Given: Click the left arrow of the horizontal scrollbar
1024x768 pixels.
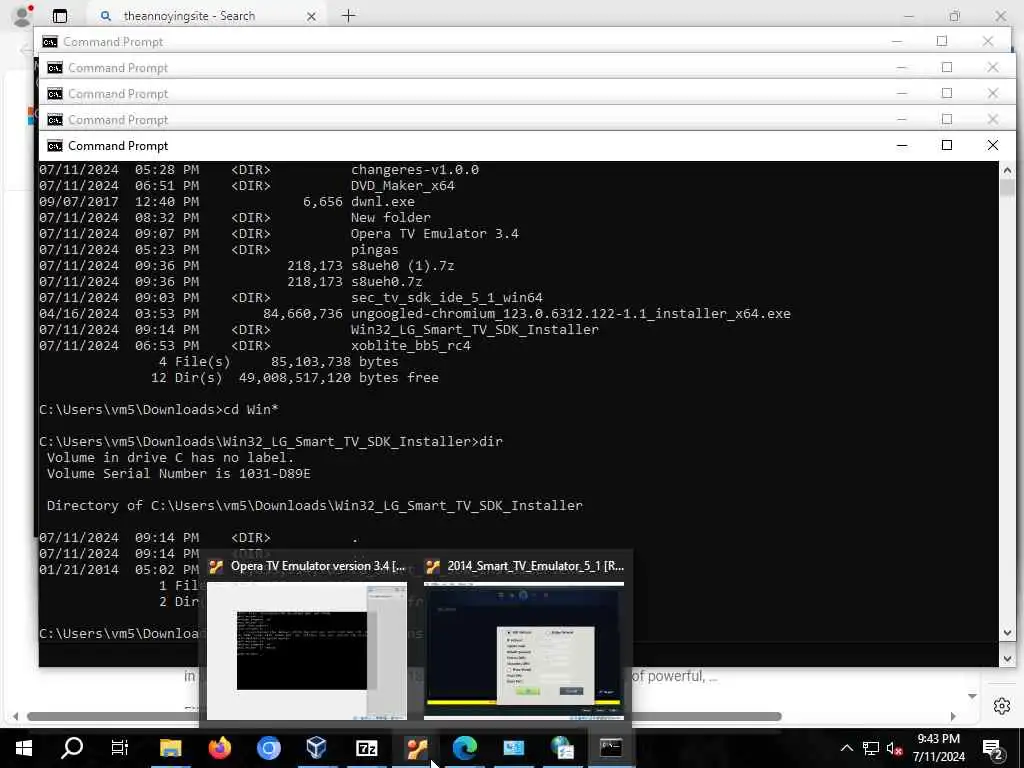Looking at the screenshot, I should [x=16, y=716].
